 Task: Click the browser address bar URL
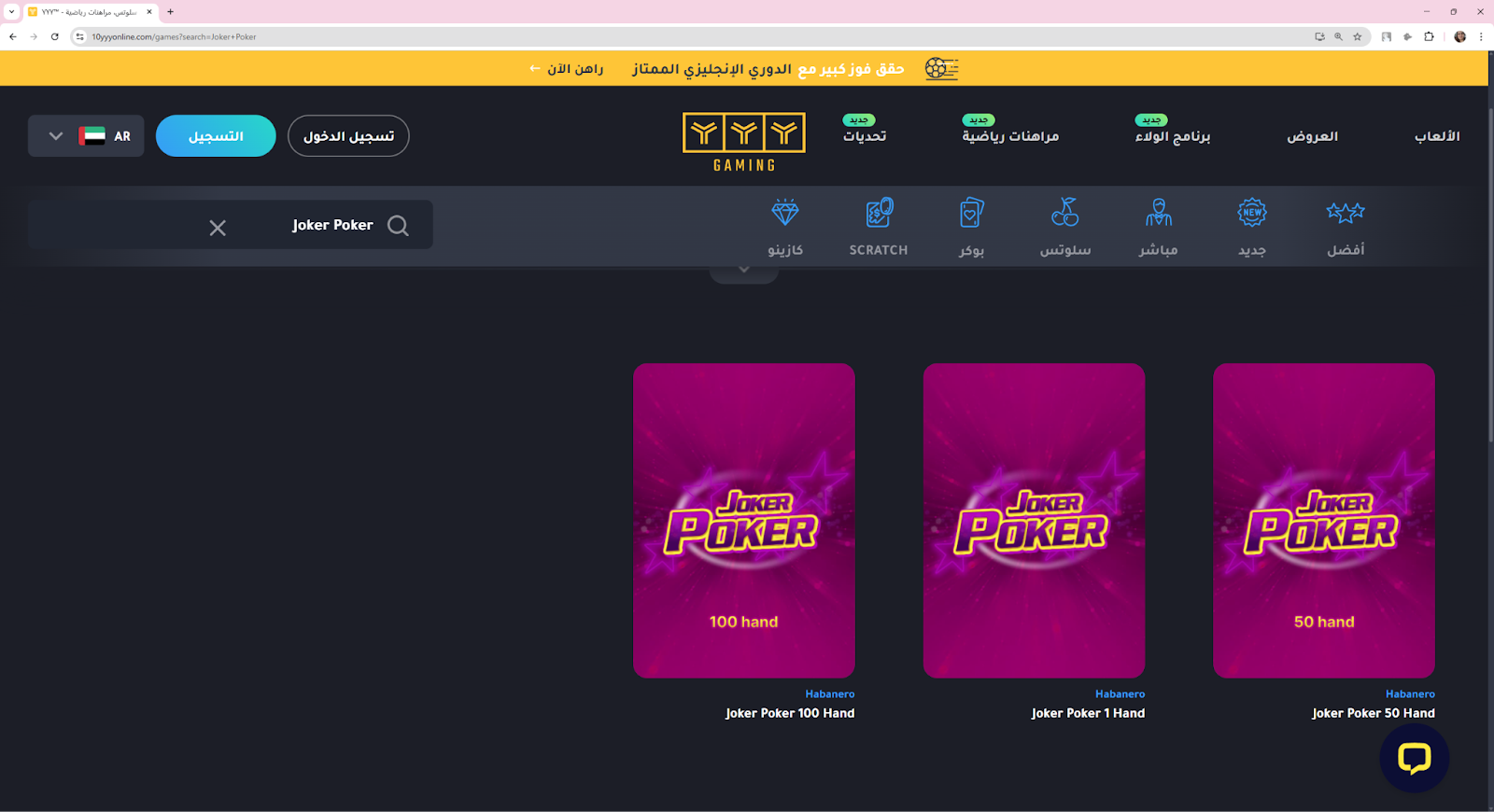(x=174, y=36)
